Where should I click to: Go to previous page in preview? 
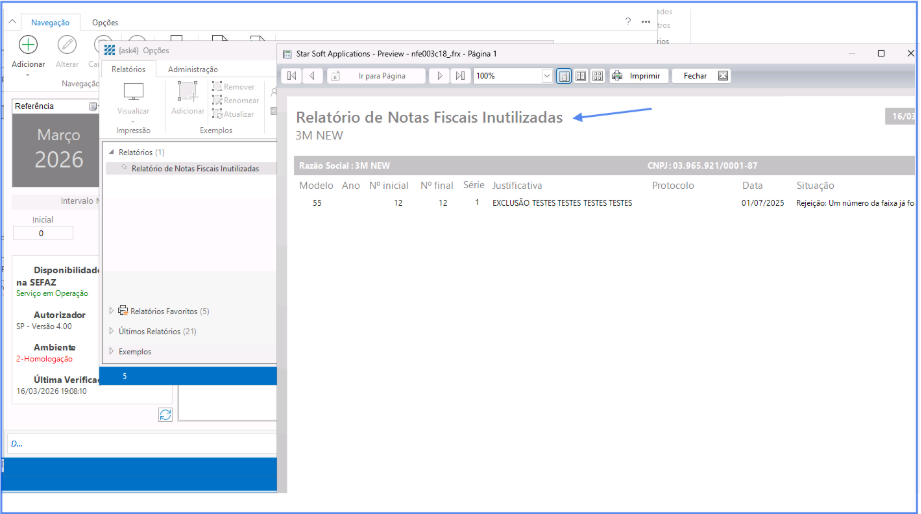click(312, 76)
